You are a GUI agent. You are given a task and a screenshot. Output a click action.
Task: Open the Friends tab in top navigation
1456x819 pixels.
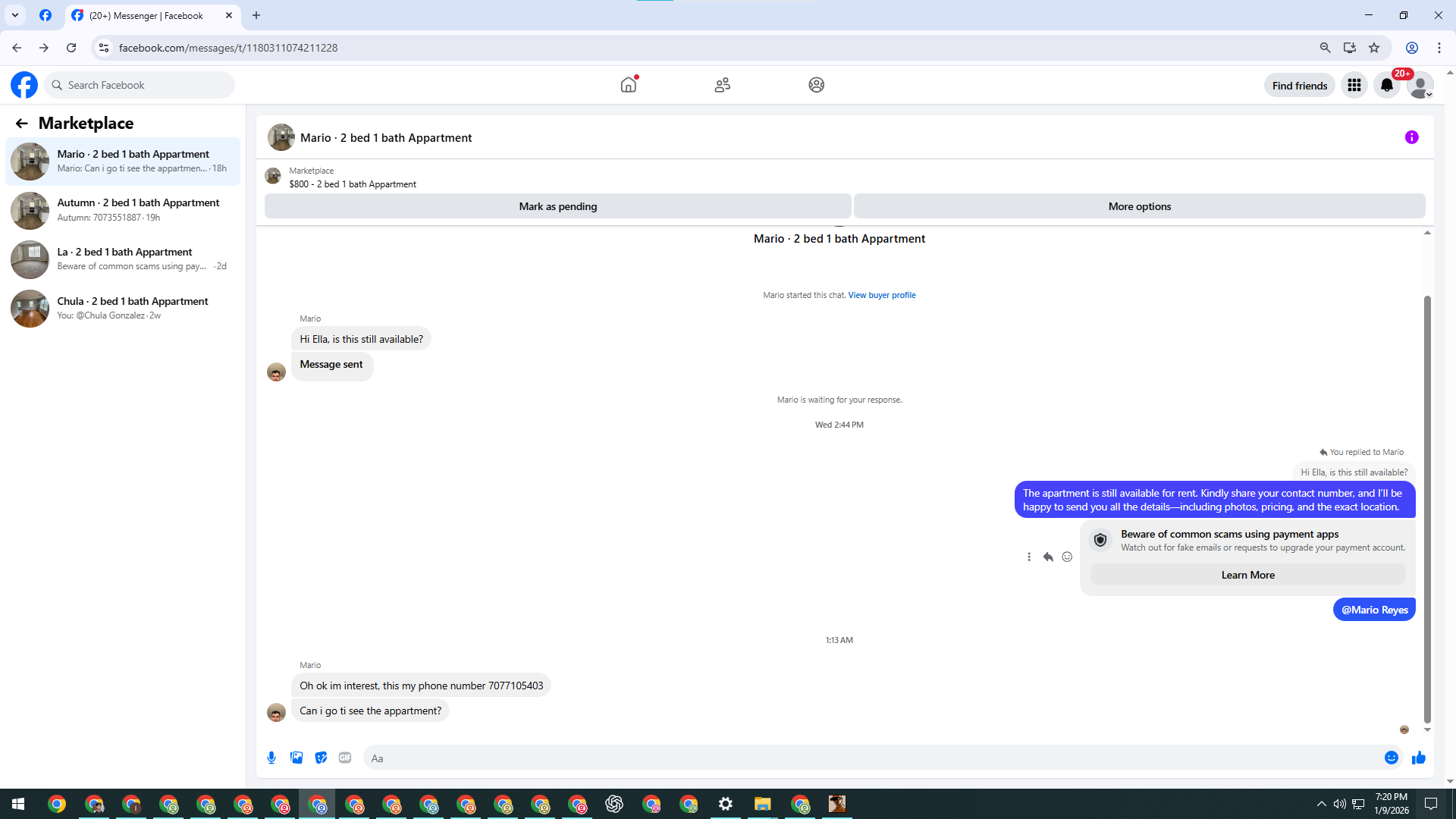(x=722, y=85)
